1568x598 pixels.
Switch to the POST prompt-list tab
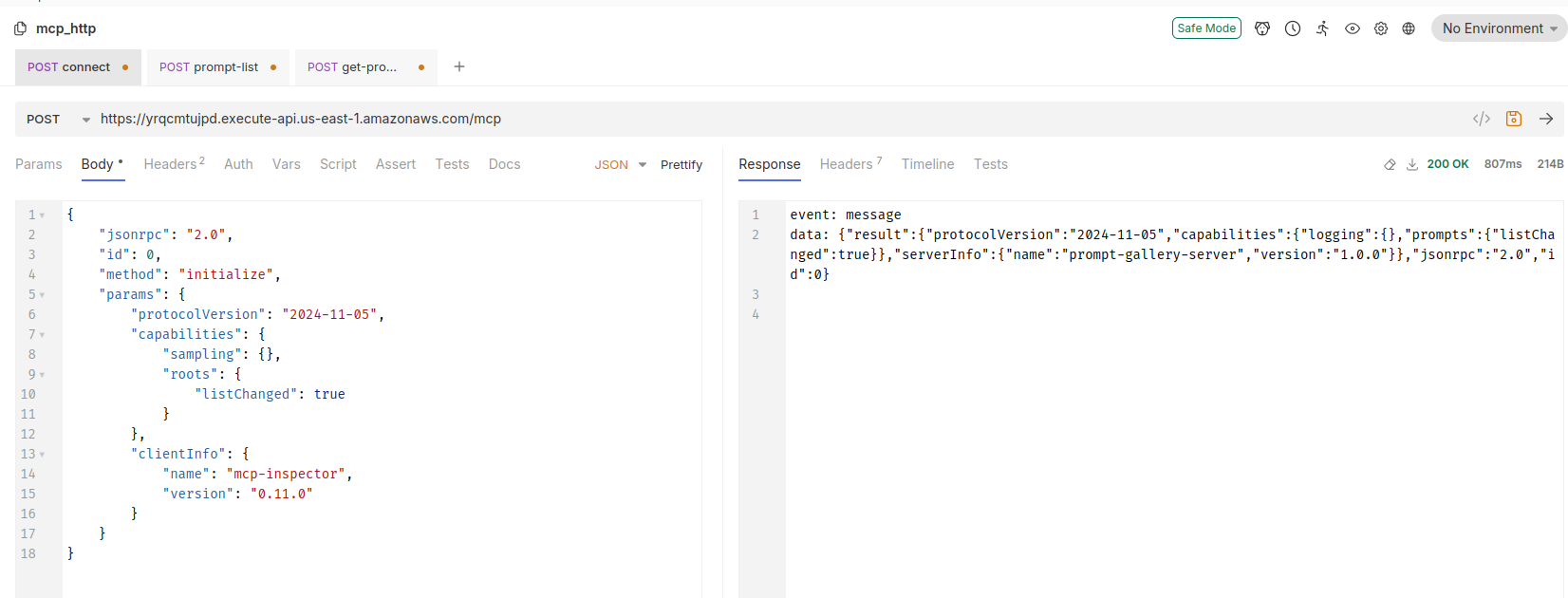pyautogui.click(x=217, y=67)
